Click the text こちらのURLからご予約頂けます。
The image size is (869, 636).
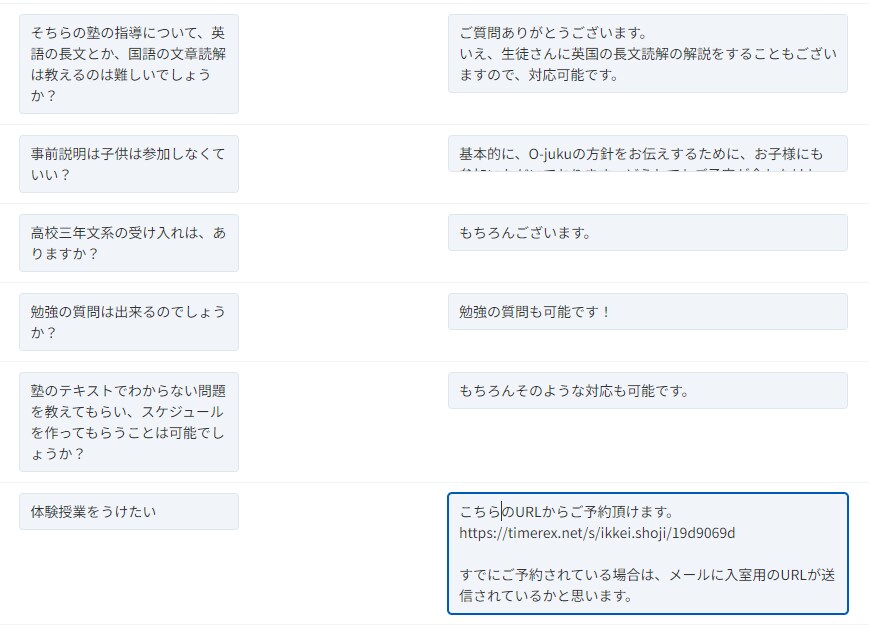click(x=566, y=512)
